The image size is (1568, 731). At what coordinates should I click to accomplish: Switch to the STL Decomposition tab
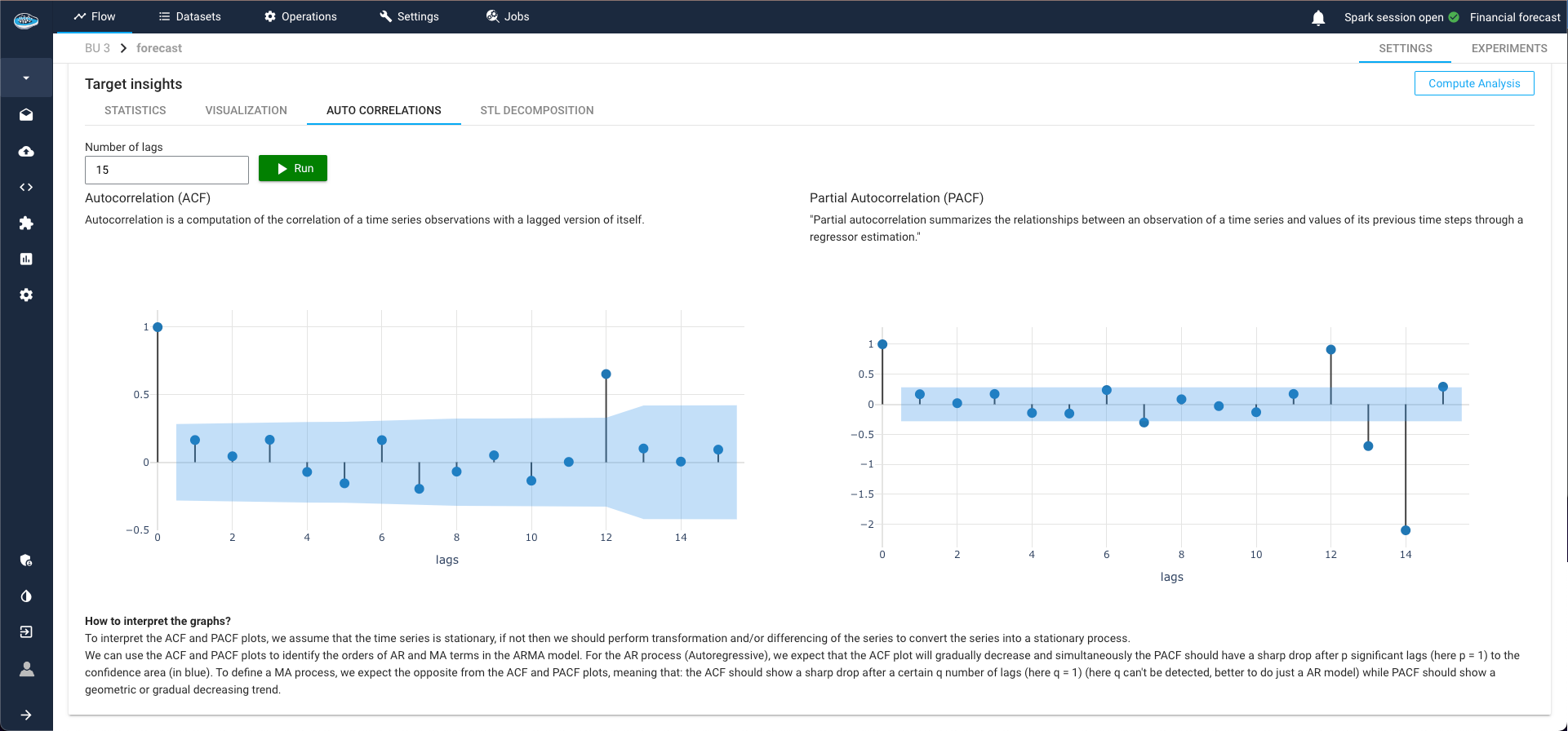pyautogui.click(x=536, y=110)
